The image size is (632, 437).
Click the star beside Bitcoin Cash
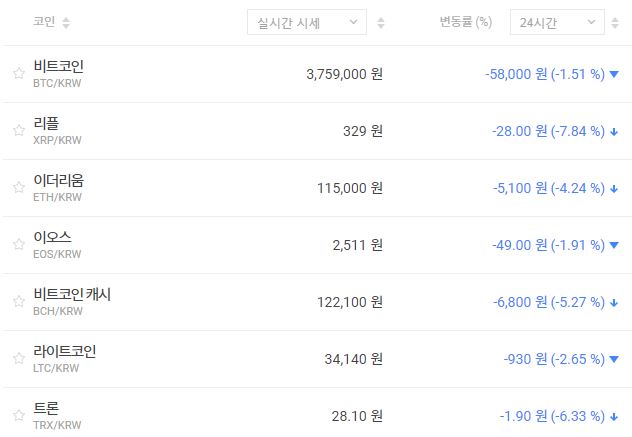(18, 301)
